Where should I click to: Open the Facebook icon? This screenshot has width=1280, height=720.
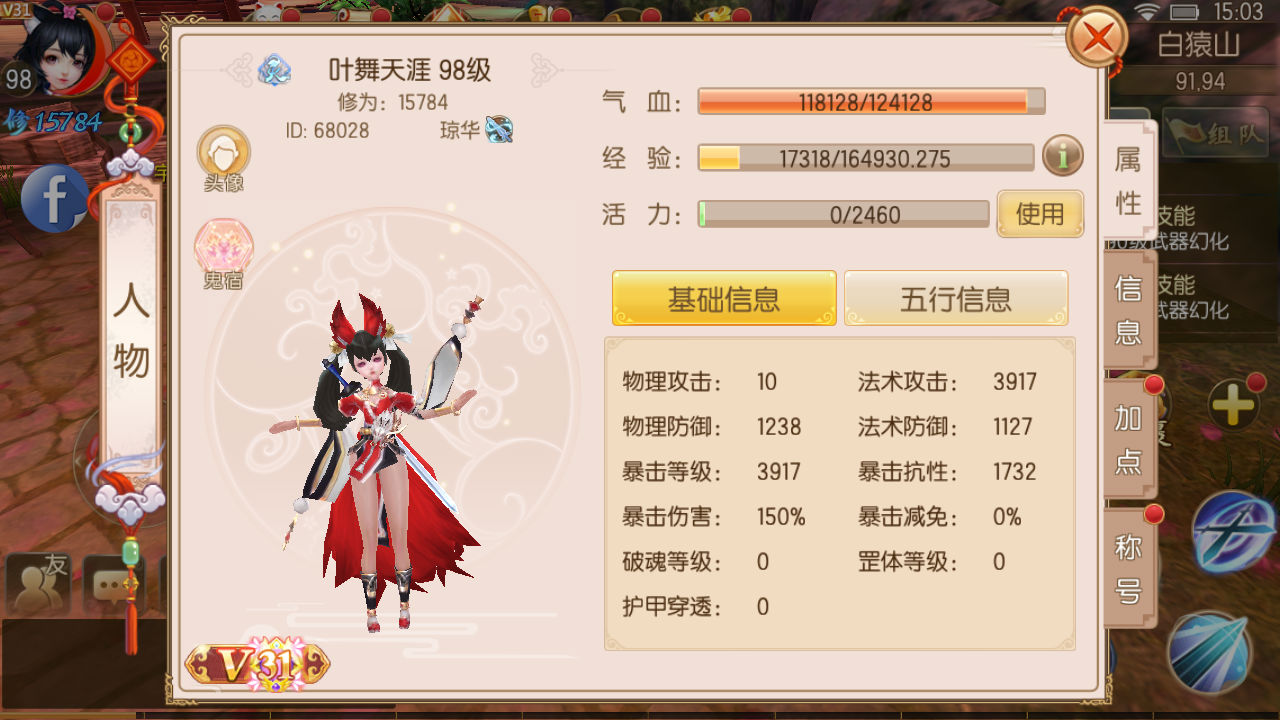[52, 198]
